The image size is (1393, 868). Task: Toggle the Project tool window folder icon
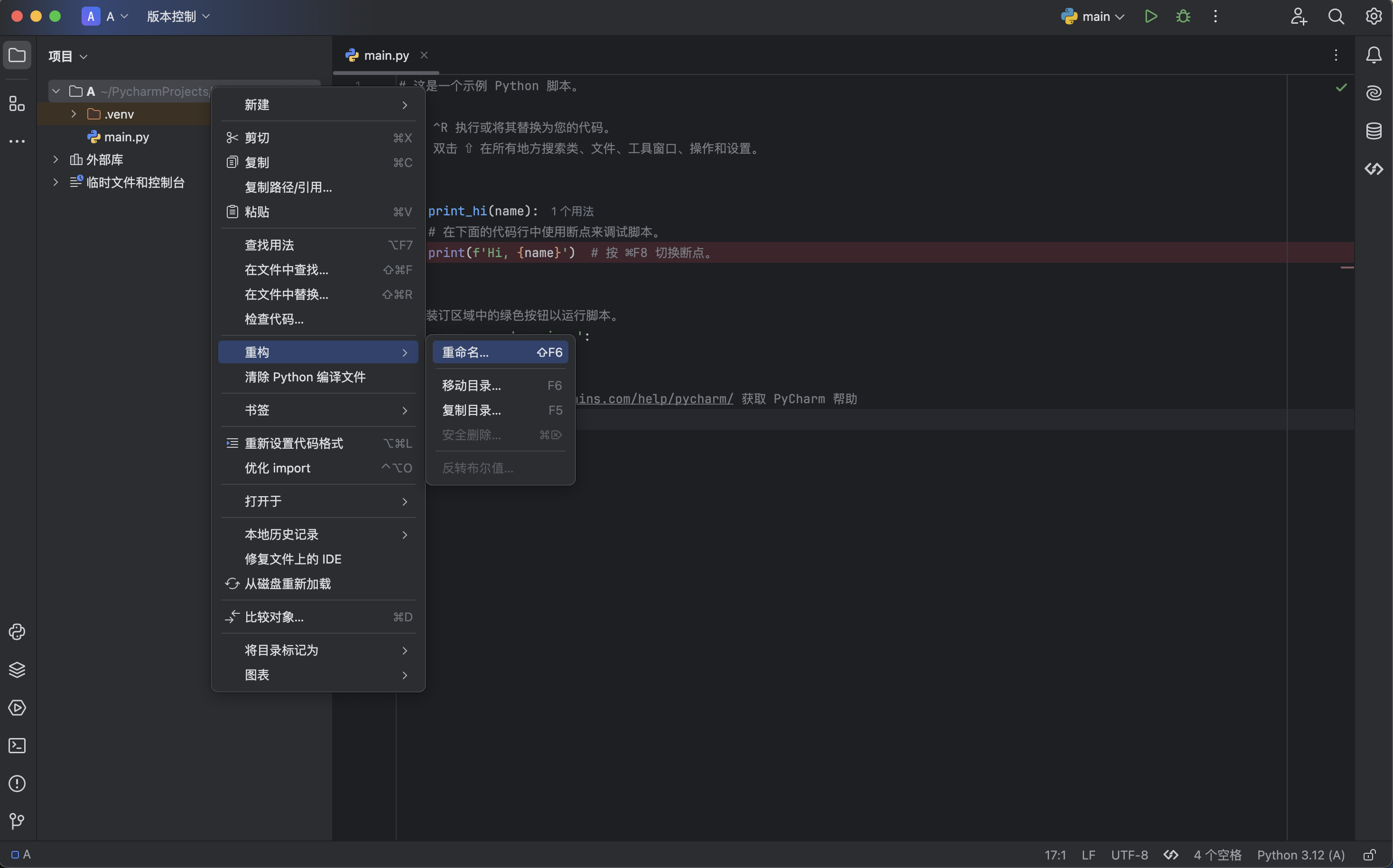pyautogui.click(x=17, y=55)
